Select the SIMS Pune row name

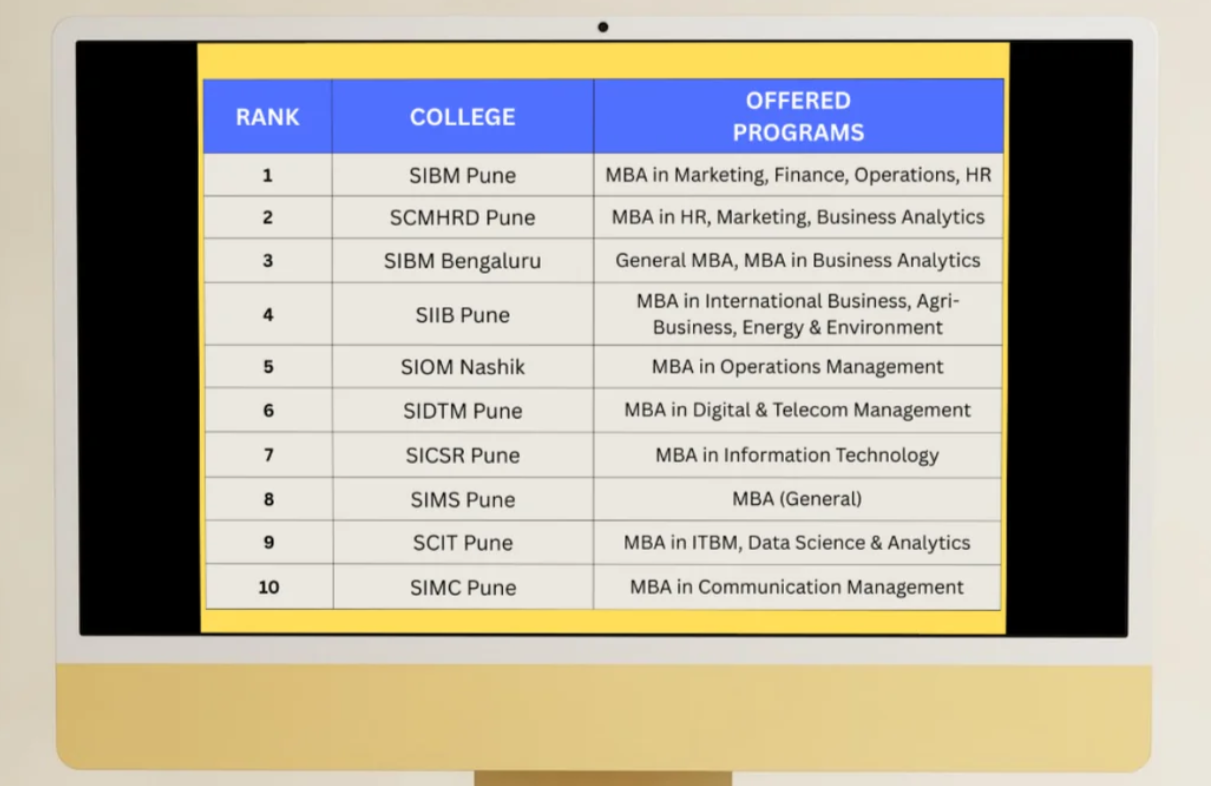462,499
